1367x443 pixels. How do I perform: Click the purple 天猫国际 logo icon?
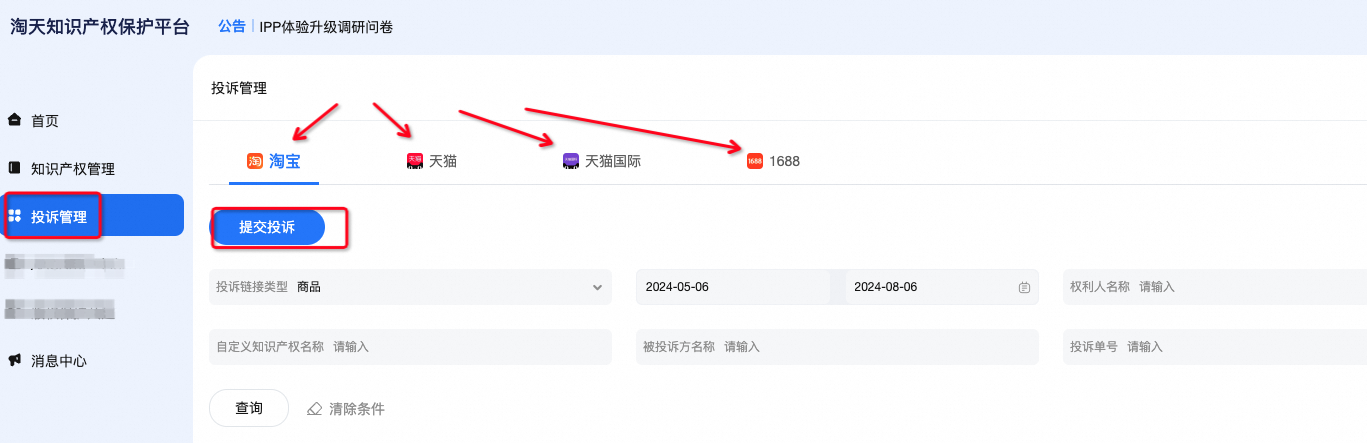pos(571,161)
